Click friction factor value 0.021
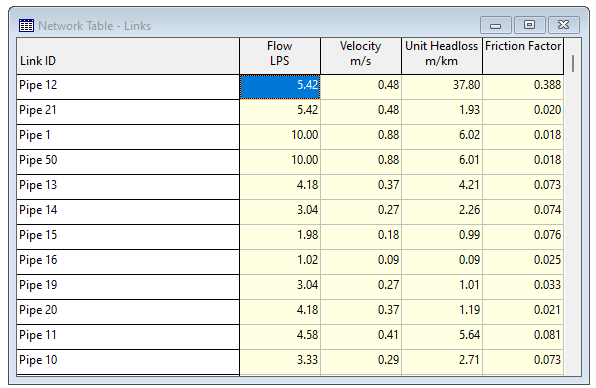This screenshot has height=388, width=596. pos(523,312)
